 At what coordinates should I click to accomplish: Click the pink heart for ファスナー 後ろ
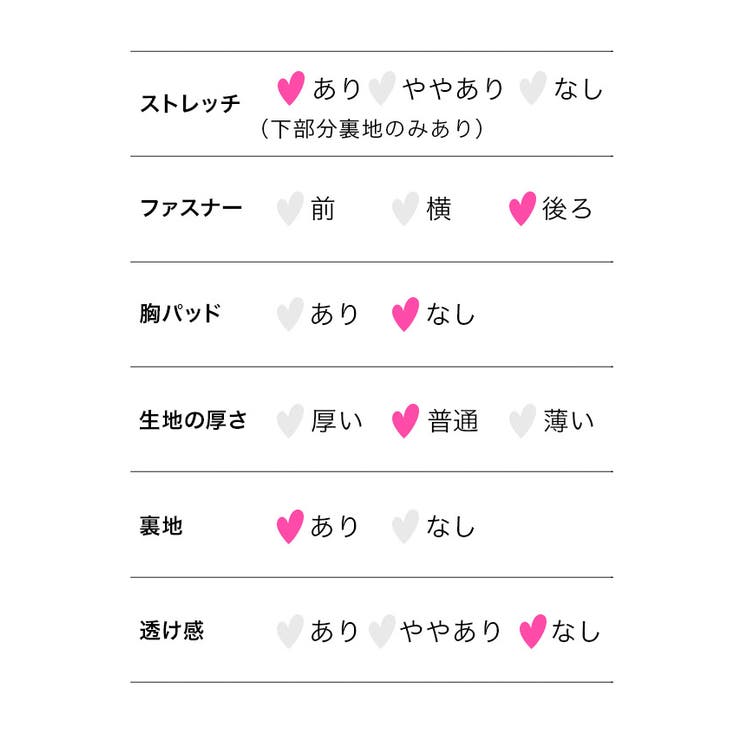[x=522, y=209]
